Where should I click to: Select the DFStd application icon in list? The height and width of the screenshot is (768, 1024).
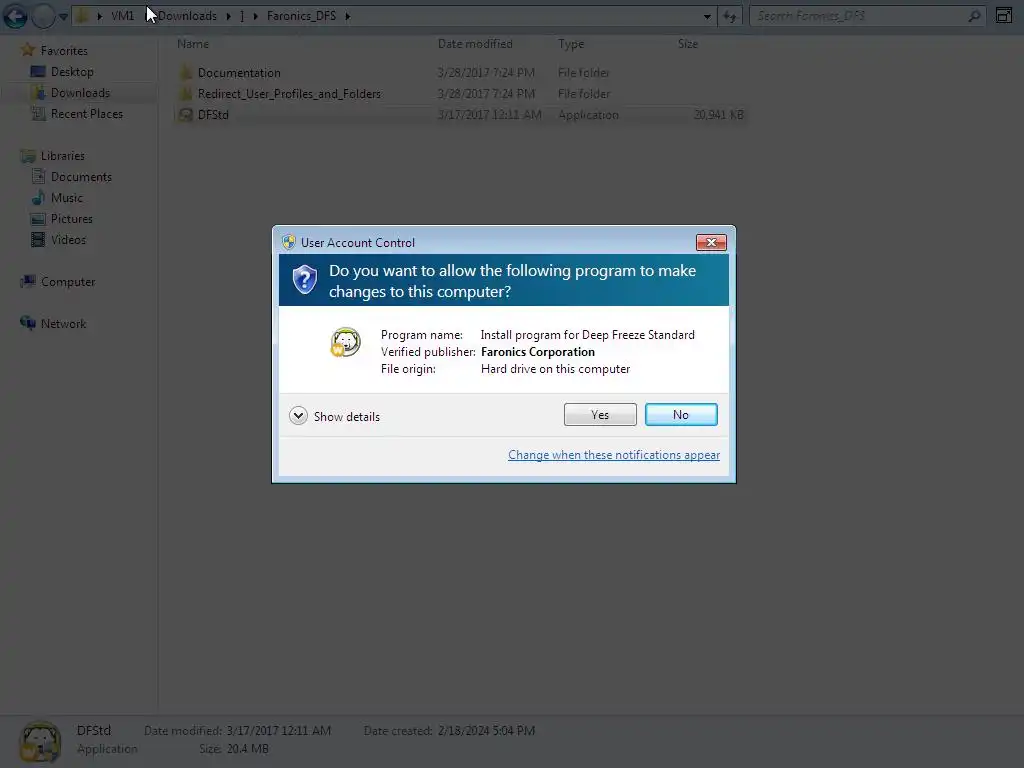pos(185,115)
